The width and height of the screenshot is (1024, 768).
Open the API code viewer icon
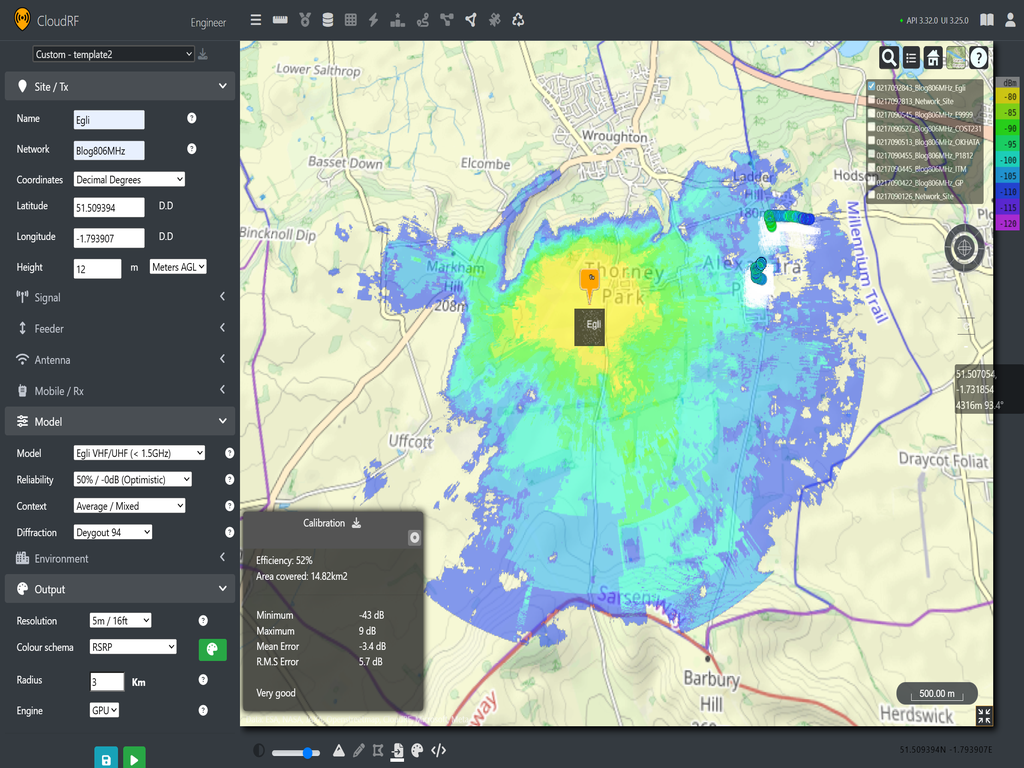(438, 750)
